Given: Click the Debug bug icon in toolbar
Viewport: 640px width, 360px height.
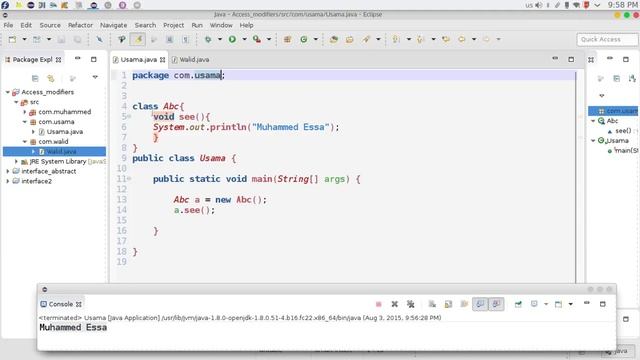Looking at the screenshot, I should click(208, 39).
